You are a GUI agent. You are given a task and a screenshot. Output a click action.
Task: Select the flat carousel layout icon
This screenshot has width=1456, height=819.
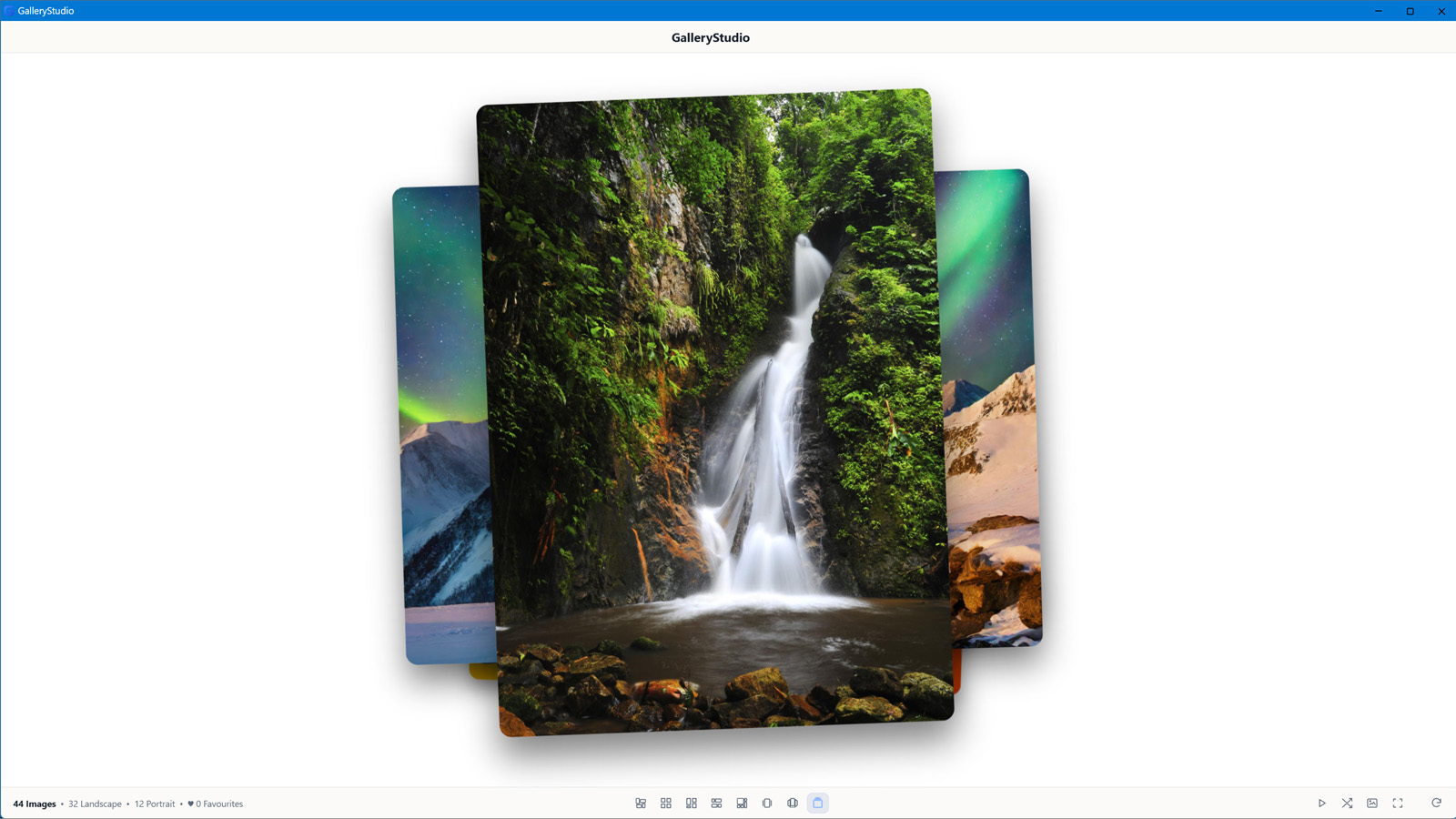tap(767, 804)
